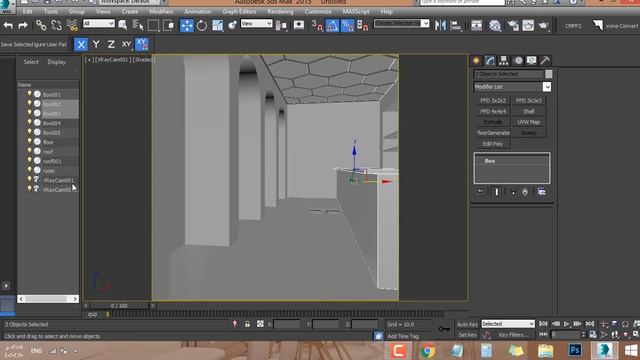This screenshot has width=640, height=360.
Task: Restrict movement to the X axis
Action: point(81,44)
